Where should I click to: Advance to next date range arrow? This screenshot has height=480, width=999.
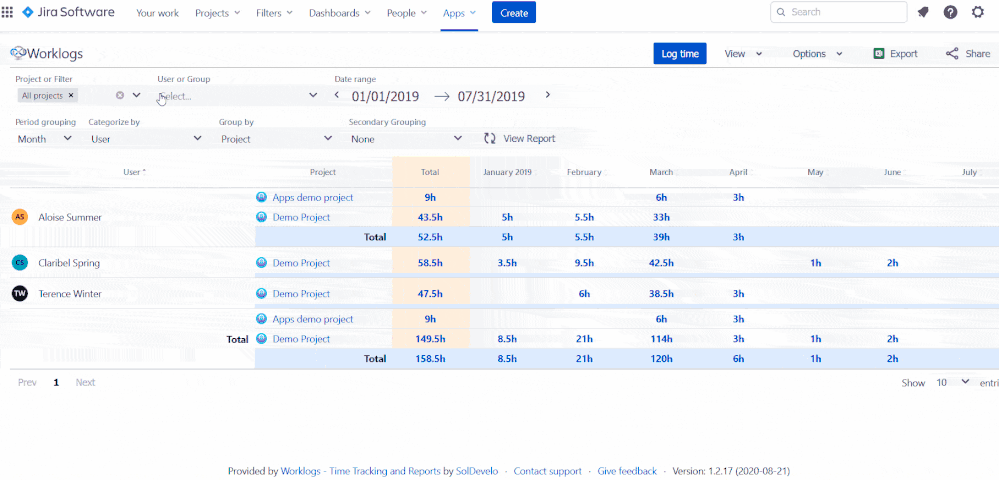tap(548, 96)
